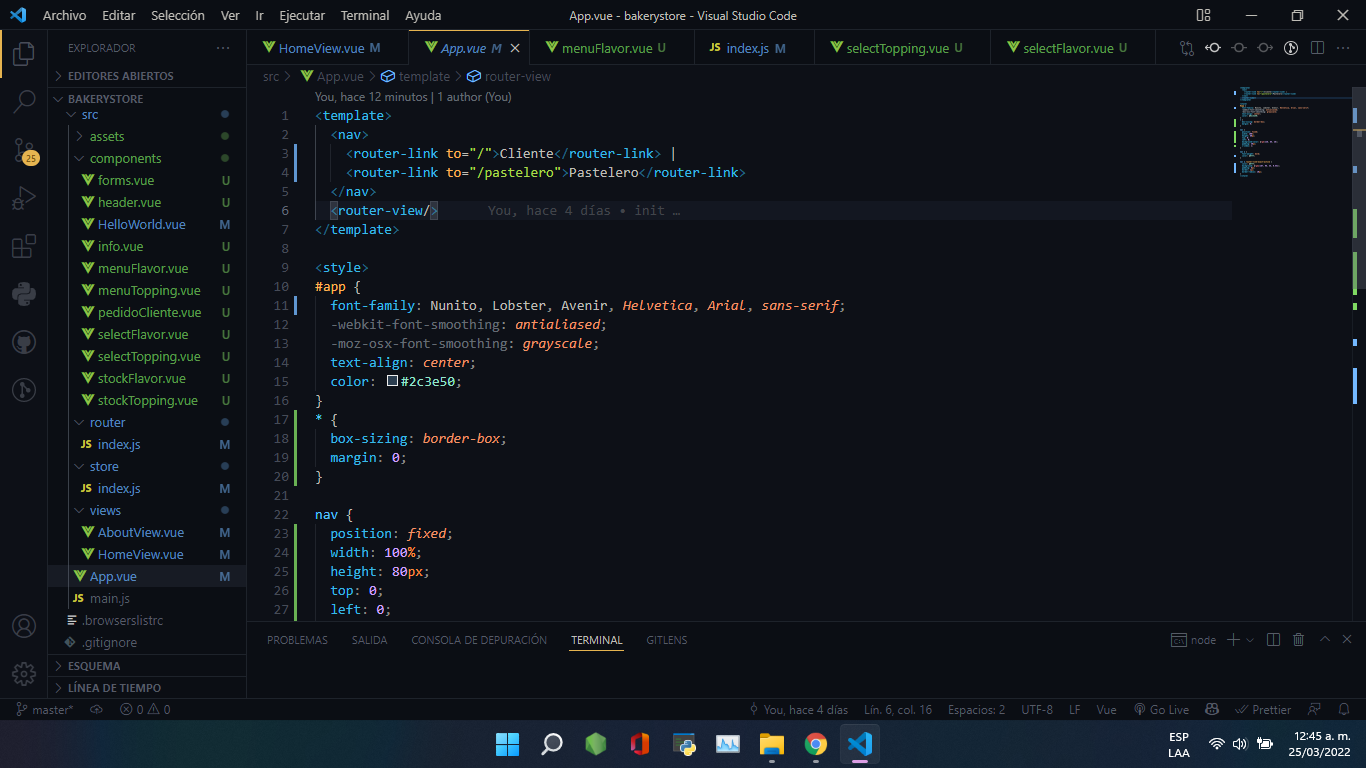This screenshot has height=768, width=1366.
Task: Maximize the terminal panel with the chevron
Action: pos(1324,640)
